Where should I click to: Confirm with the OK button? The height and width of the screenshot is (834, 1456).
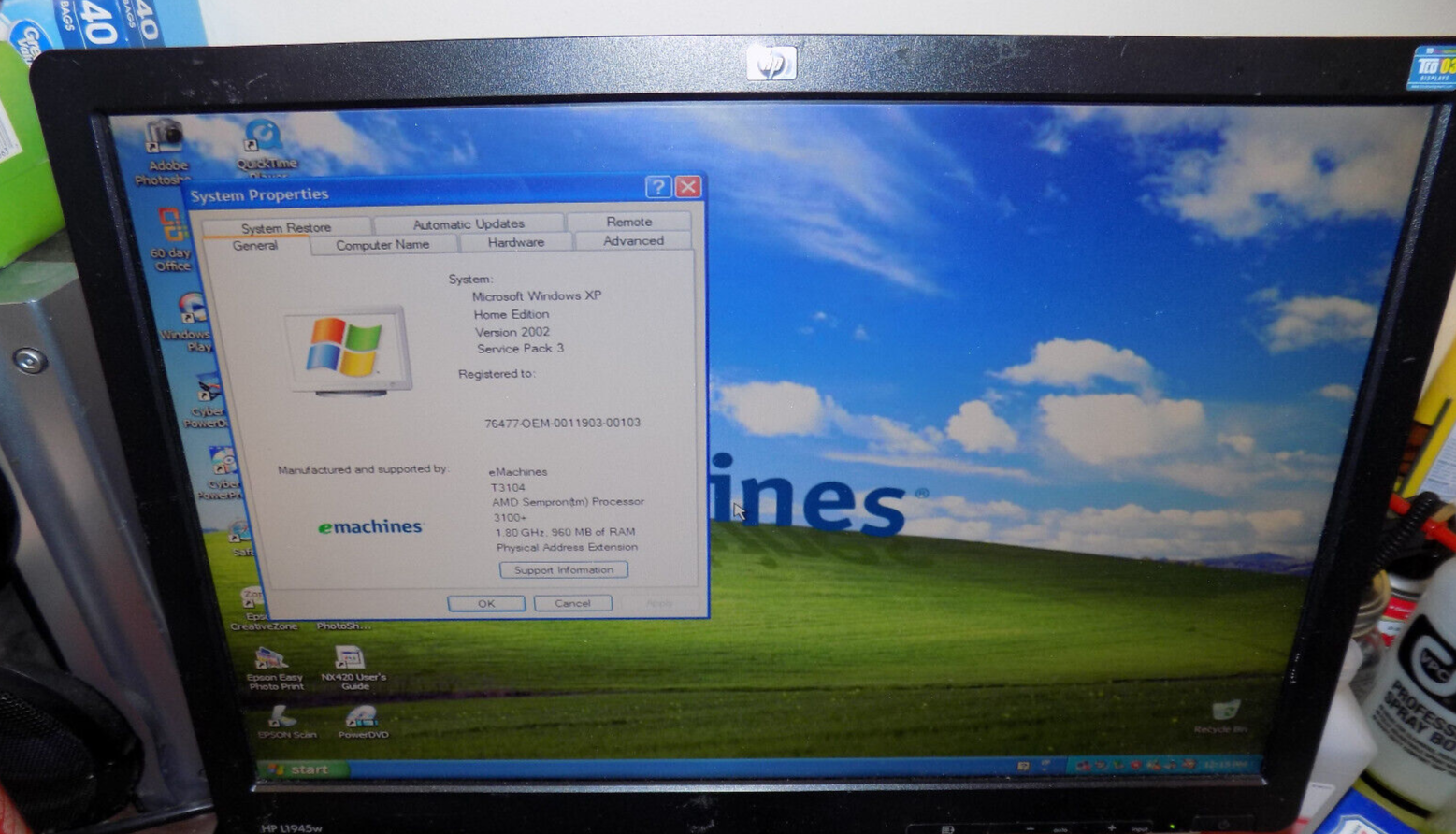click(x=486, y=603)
